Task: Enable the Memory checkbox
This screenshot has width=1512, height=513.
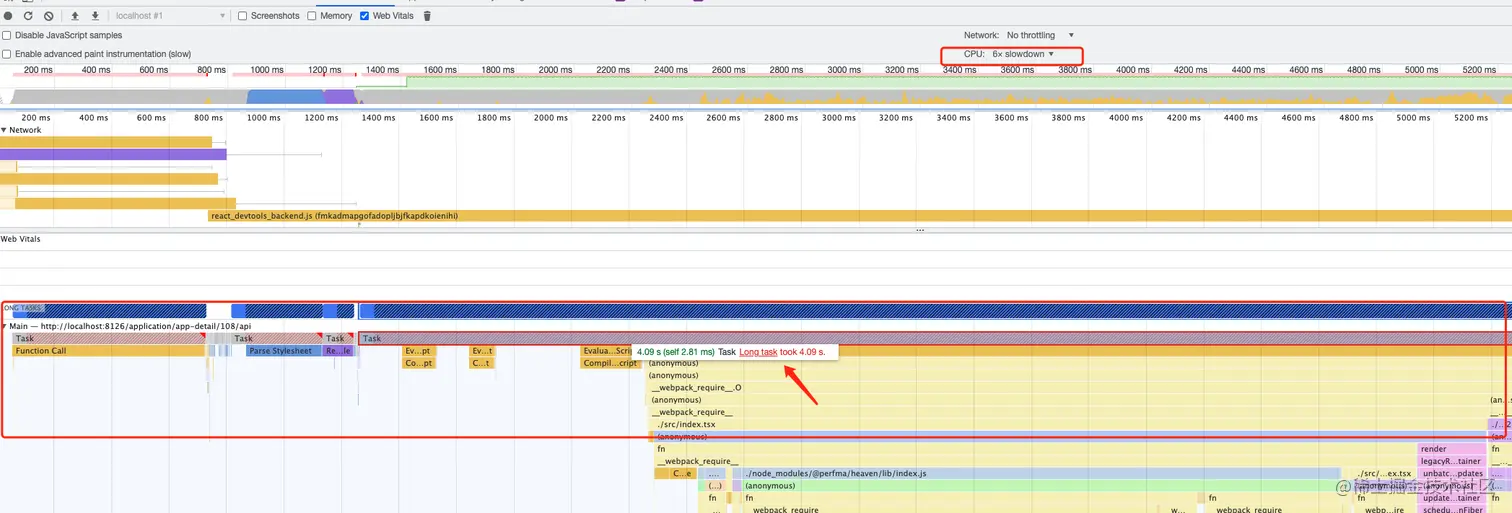Action: (x=312, y=16)
